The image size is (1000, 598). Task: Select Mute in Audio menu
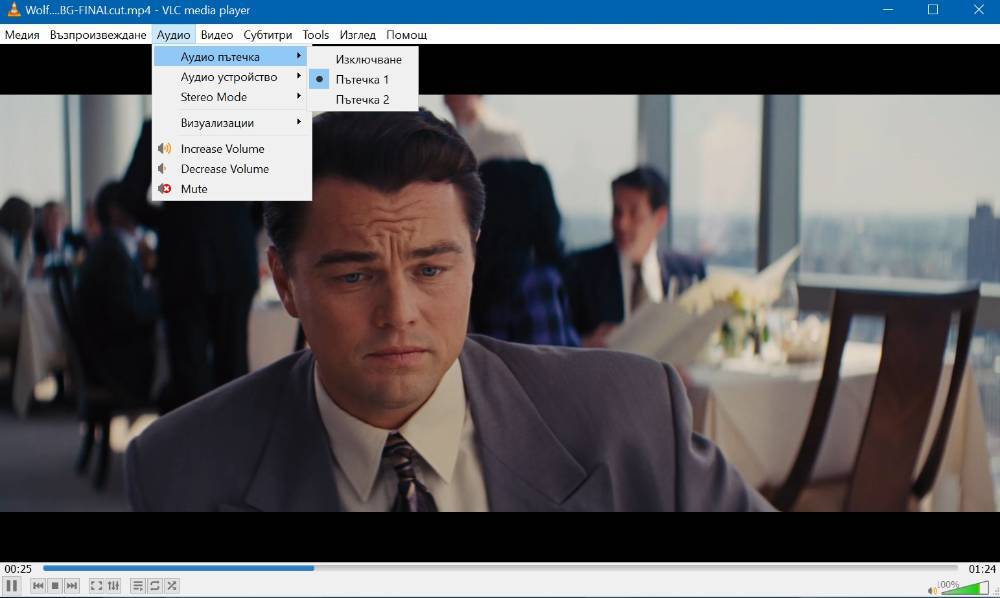tap(232, 189)
